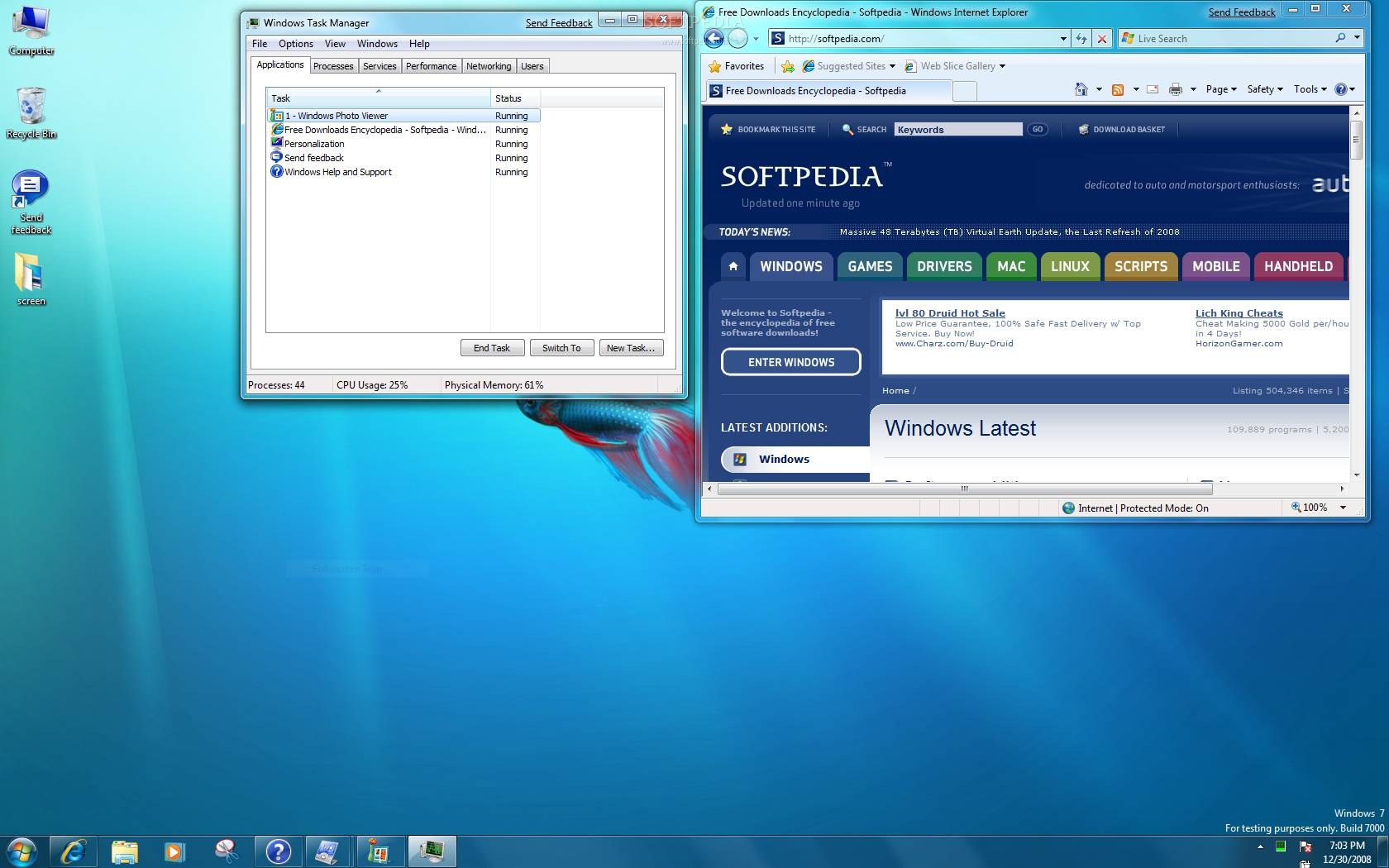1389x868 pixels.
Task: Click the Live Search input box
Action: pyautogui.click(x=1232, y=38)
